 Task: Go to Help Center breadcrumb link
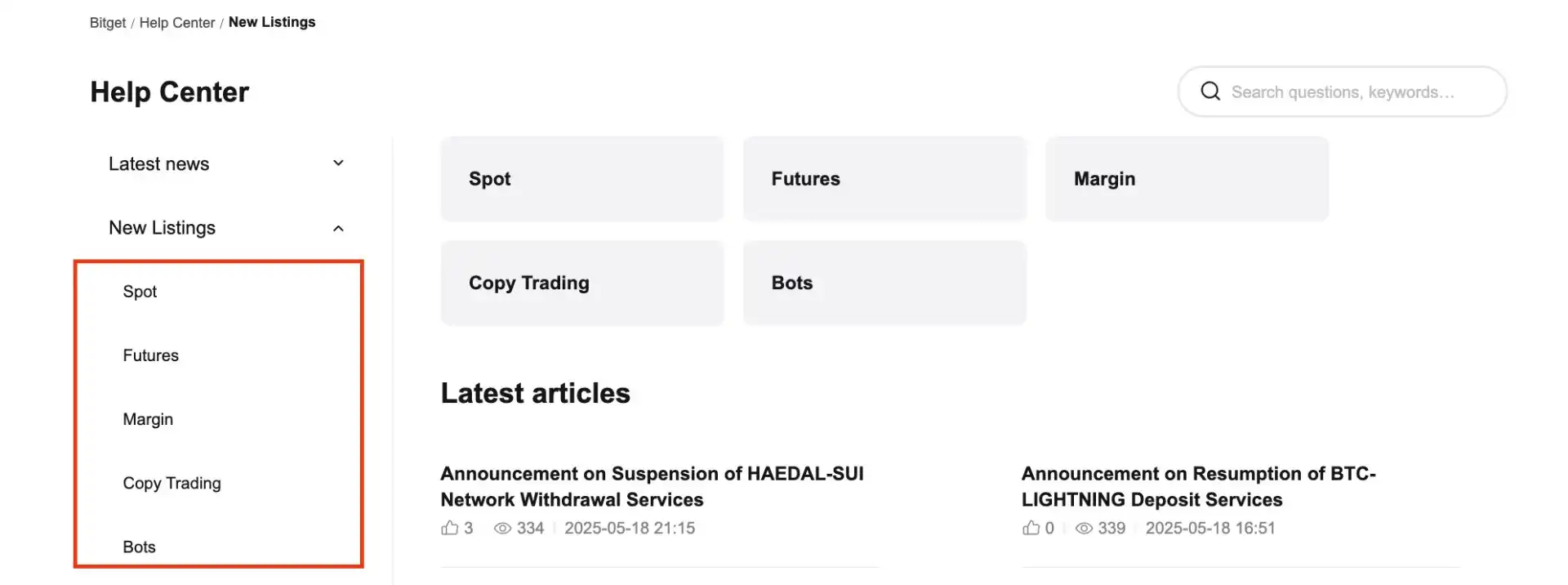(x=177, y=23)
